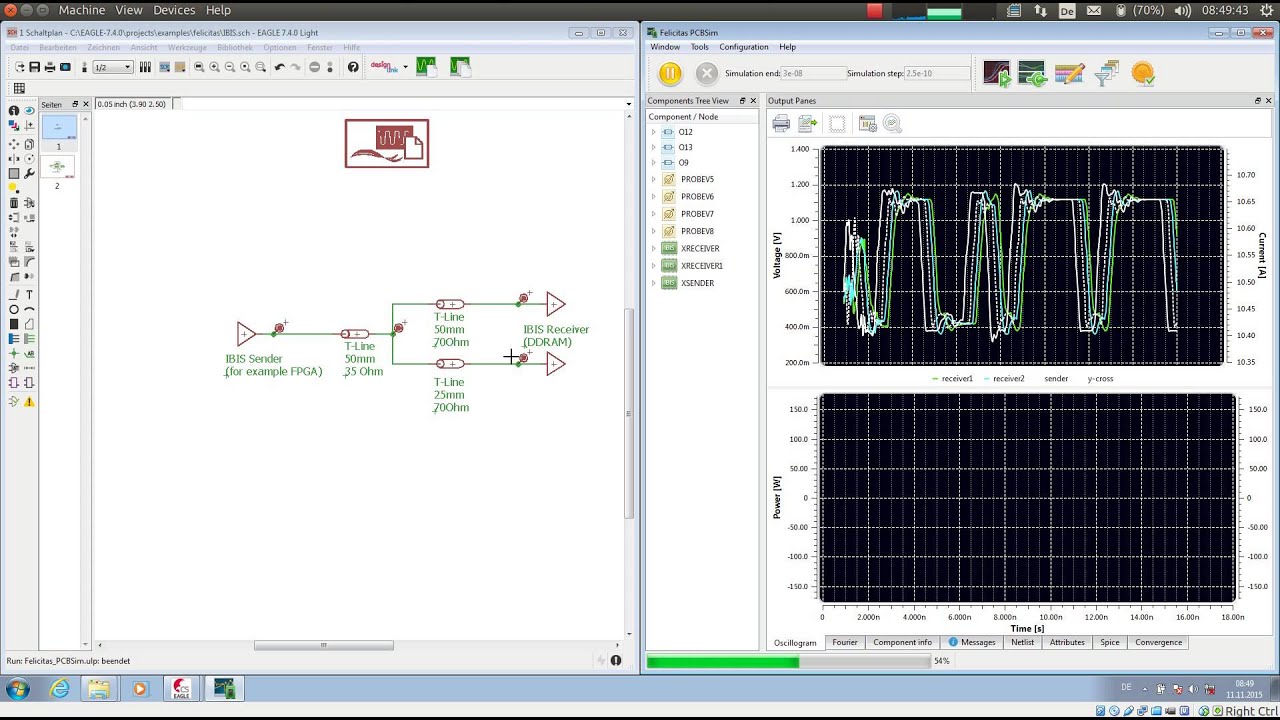Switch to the Spice tab

pyautogui.click(x=1110, y=642)
